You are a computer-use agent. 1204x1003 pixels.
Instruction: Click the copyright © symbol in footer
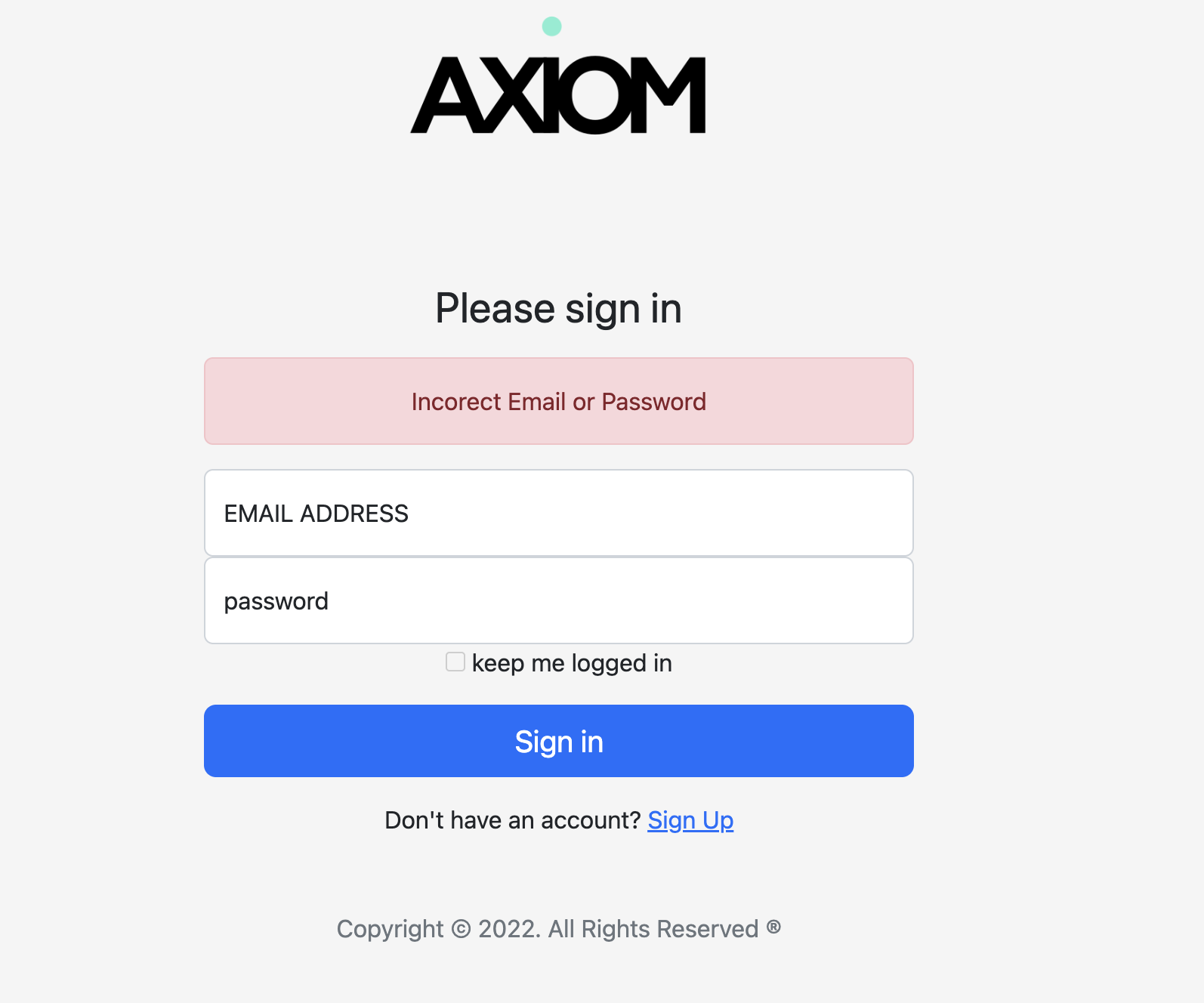coord(461,929)
